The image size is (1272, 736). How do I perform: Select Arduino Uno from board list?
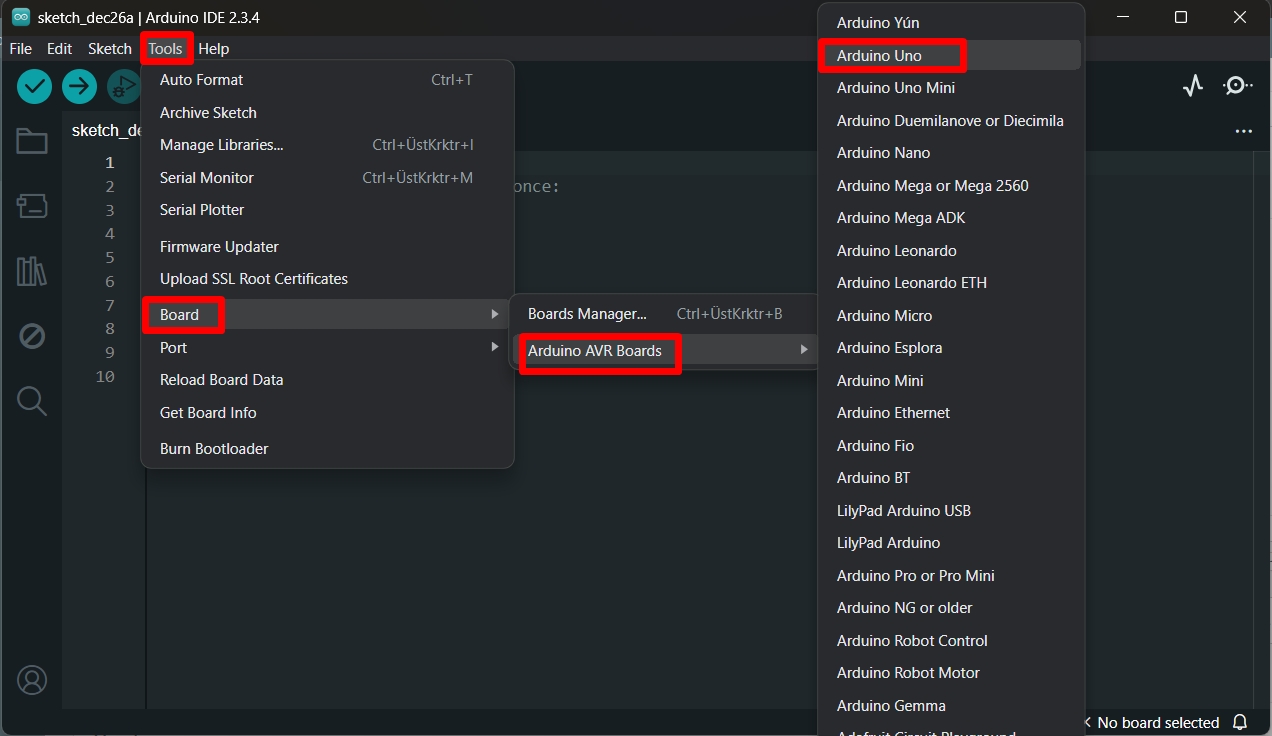coord(880,56)
